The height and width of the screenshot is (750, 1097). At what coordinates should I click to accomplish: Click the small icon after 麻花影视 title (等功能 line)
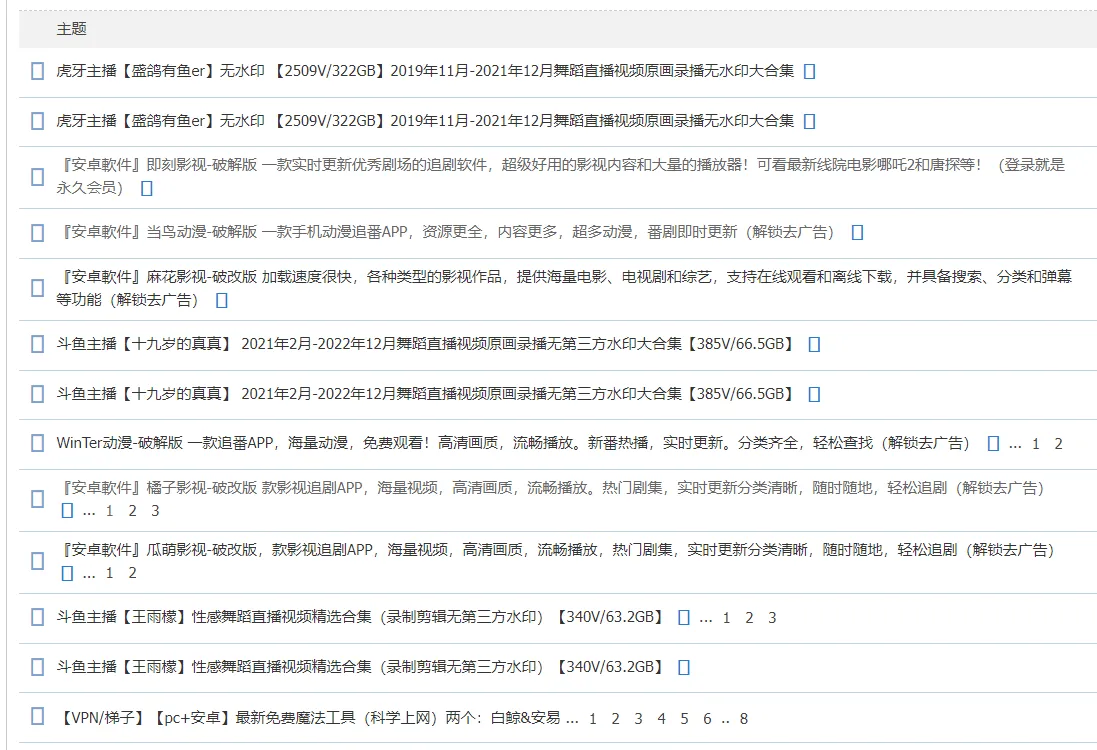coord(222,300)
